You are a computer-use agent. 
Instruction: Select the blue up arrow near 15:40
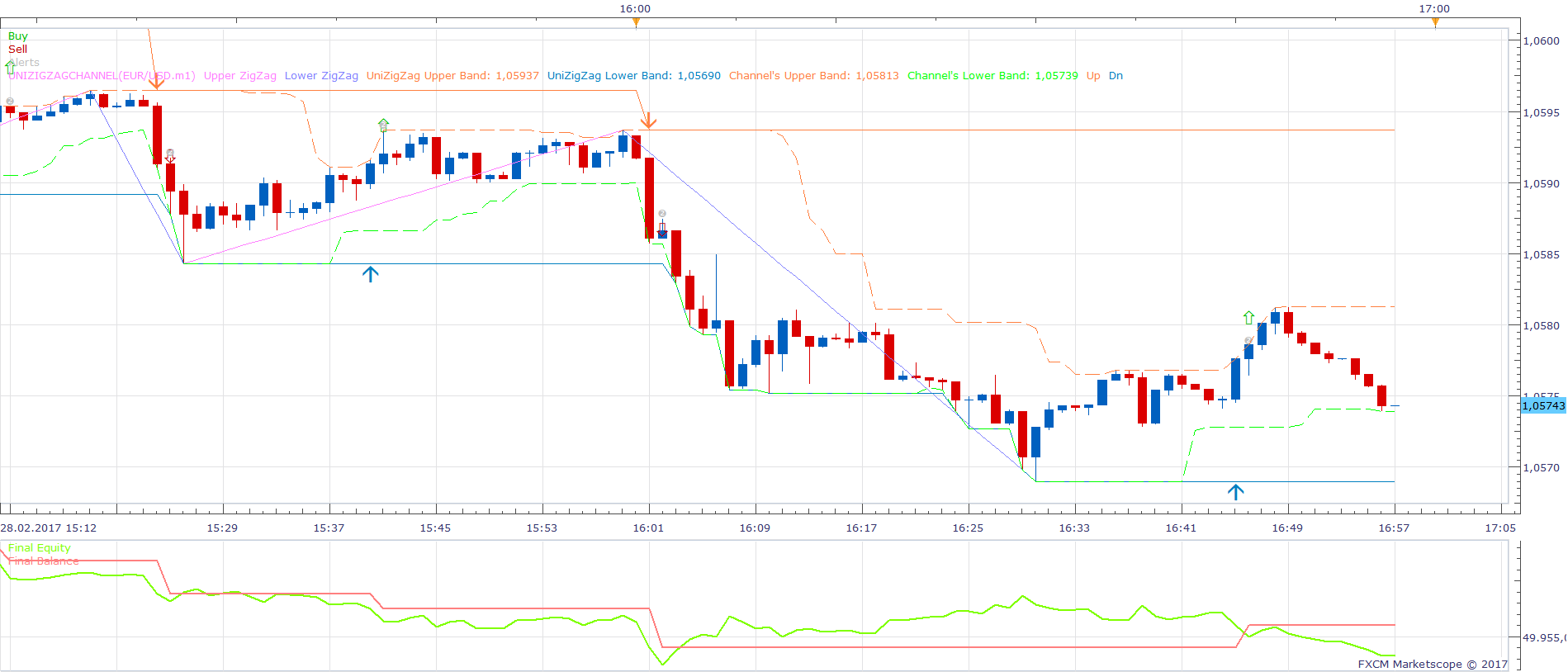pyautogui.click(x=371, y=274)
